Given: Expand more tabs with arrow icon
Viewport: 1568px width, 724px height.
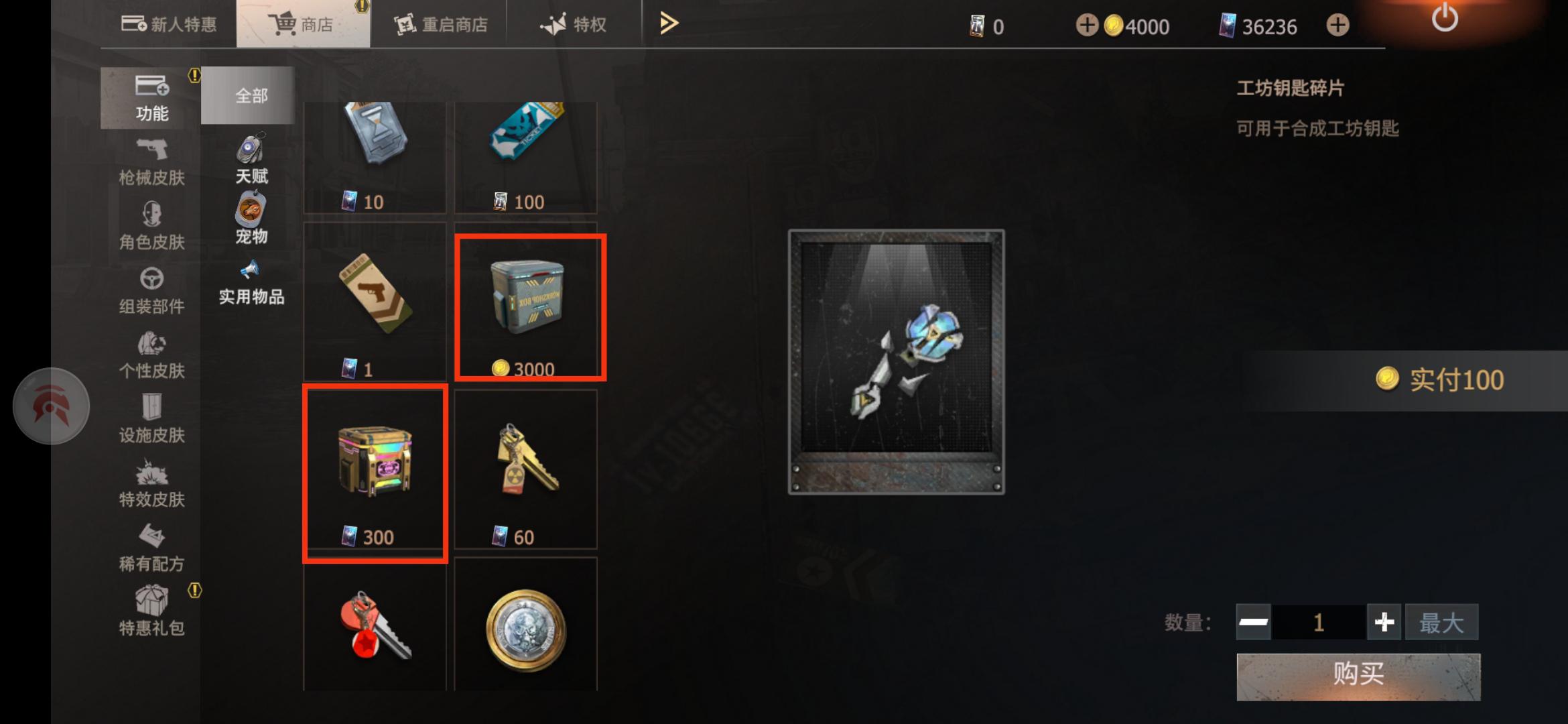Looking at the screenshot, I should (x=669, y=23).
